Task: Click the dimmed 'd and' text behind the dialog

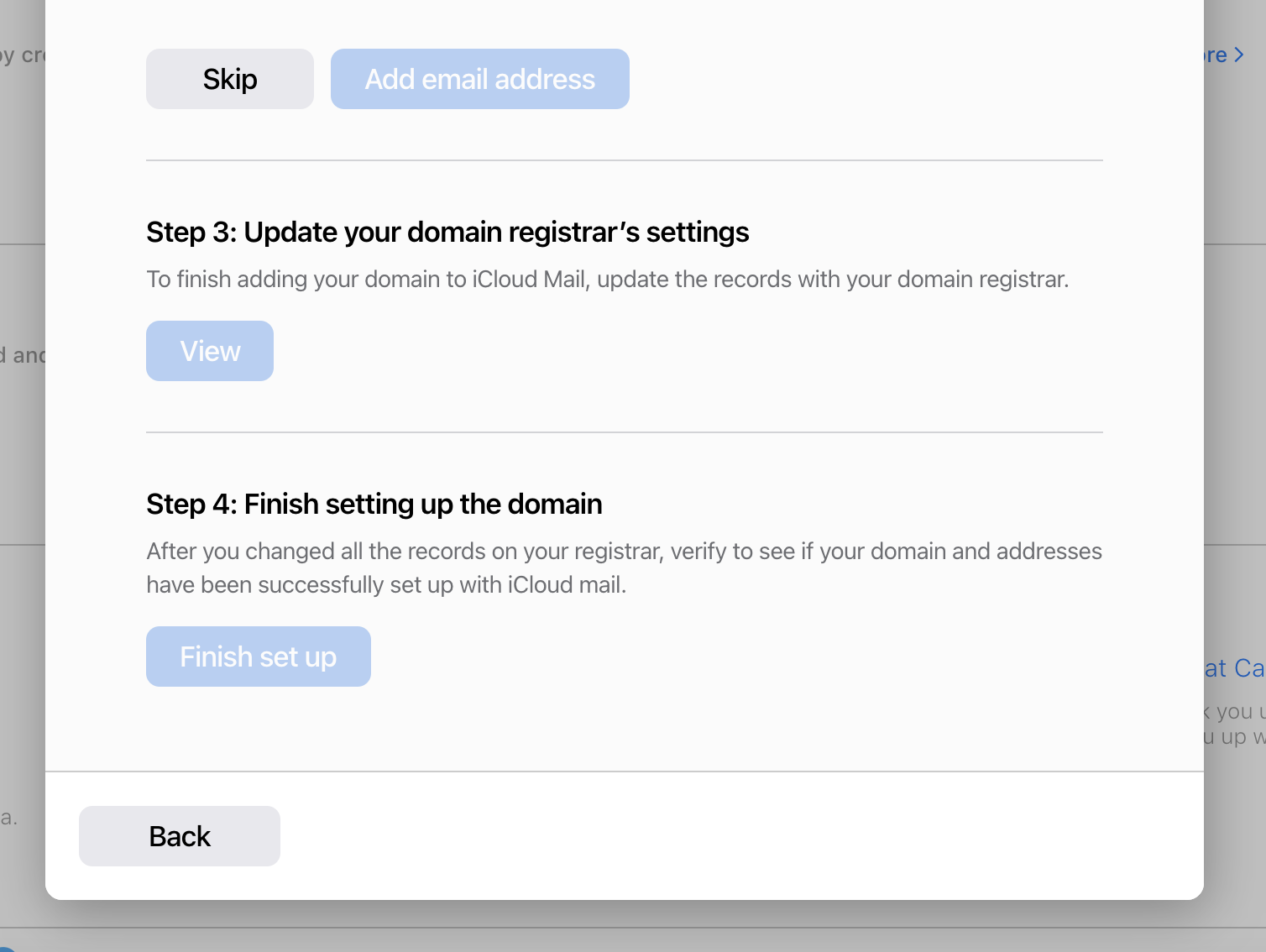Action: 23,355
